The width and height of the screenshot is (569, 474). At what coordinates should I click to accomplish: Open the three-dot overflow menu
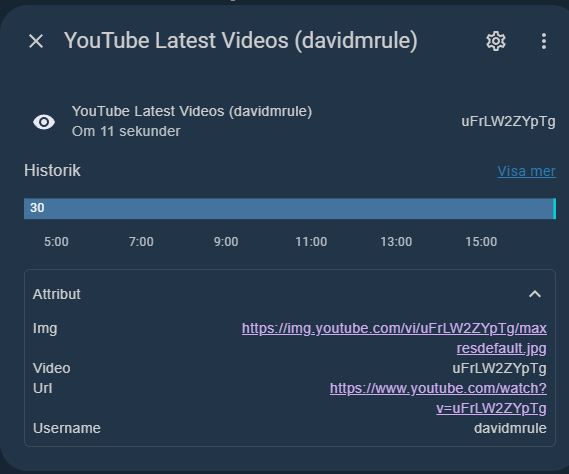[x=544, y=41]
